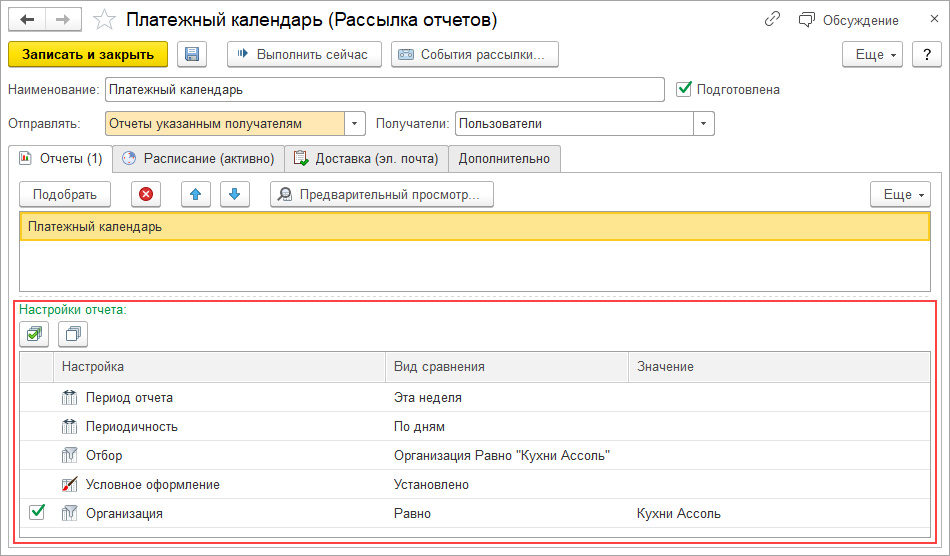Image resolution: width=950 pixels, height=556 pixels.
Task: Switch to Расписание (активно) tab
Action: [198, 158]
